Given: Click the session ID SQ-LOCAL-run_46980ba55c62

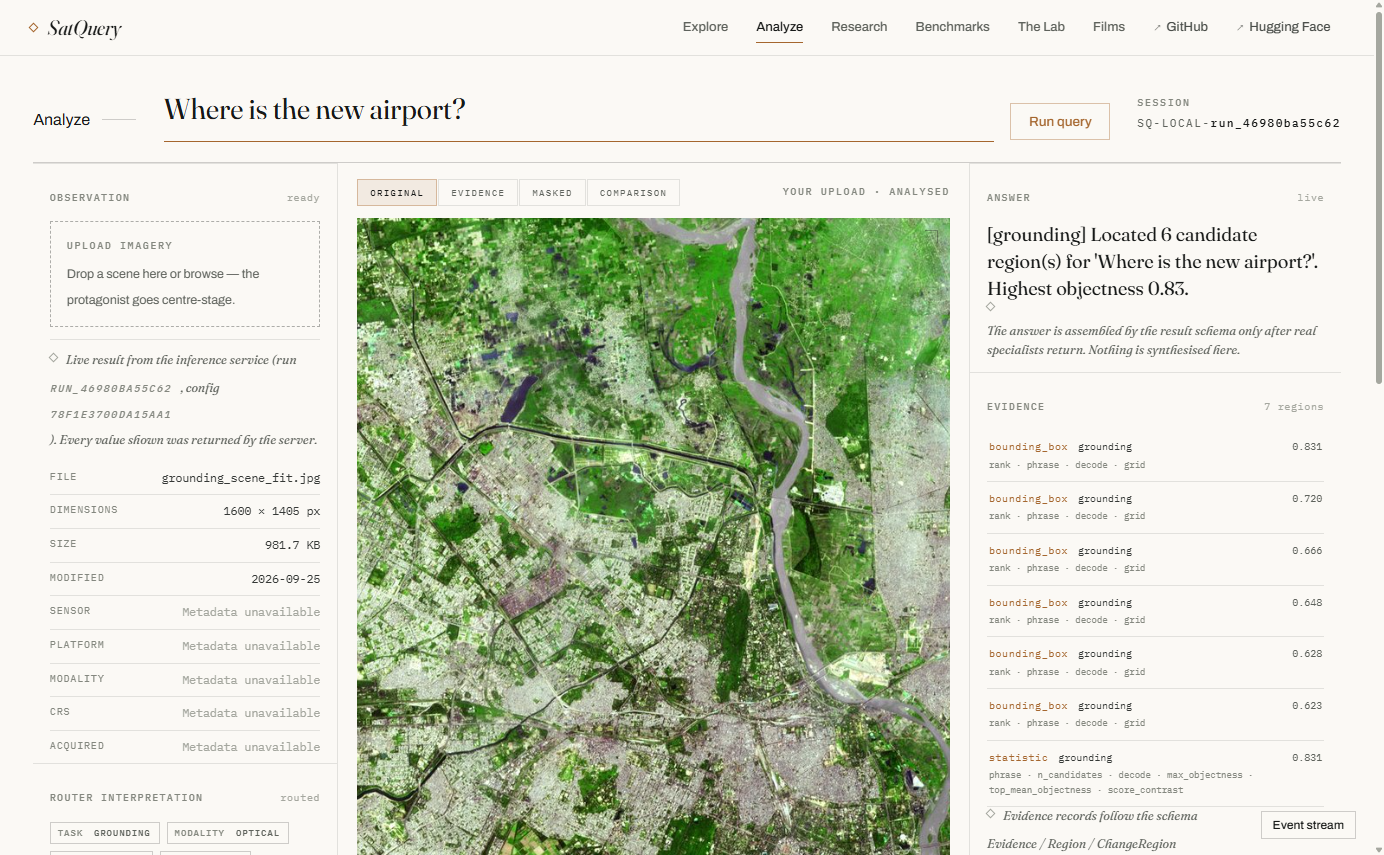Looking at the screenshot, I should coord(1238,124).
